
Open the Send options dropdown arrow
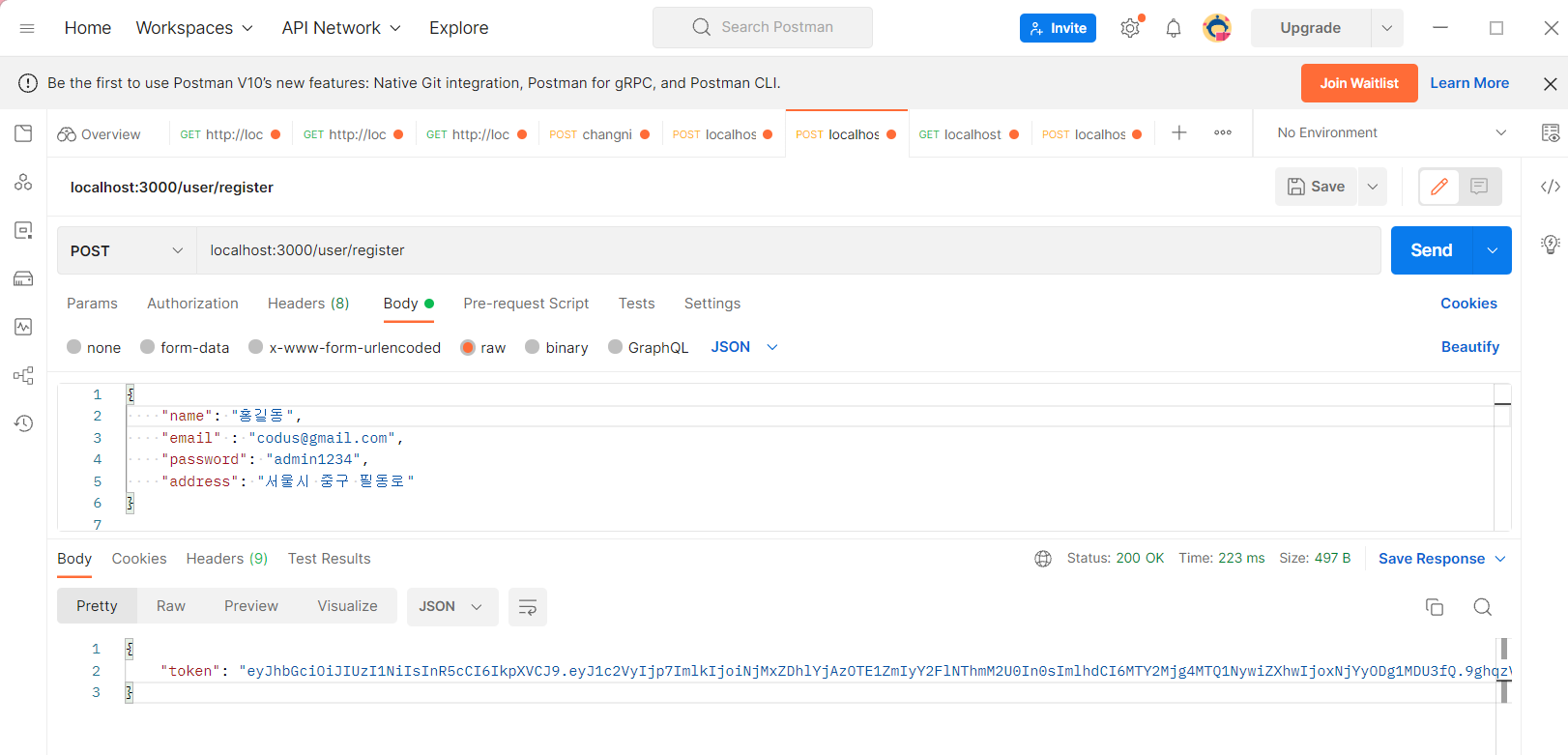point(1493,250)
